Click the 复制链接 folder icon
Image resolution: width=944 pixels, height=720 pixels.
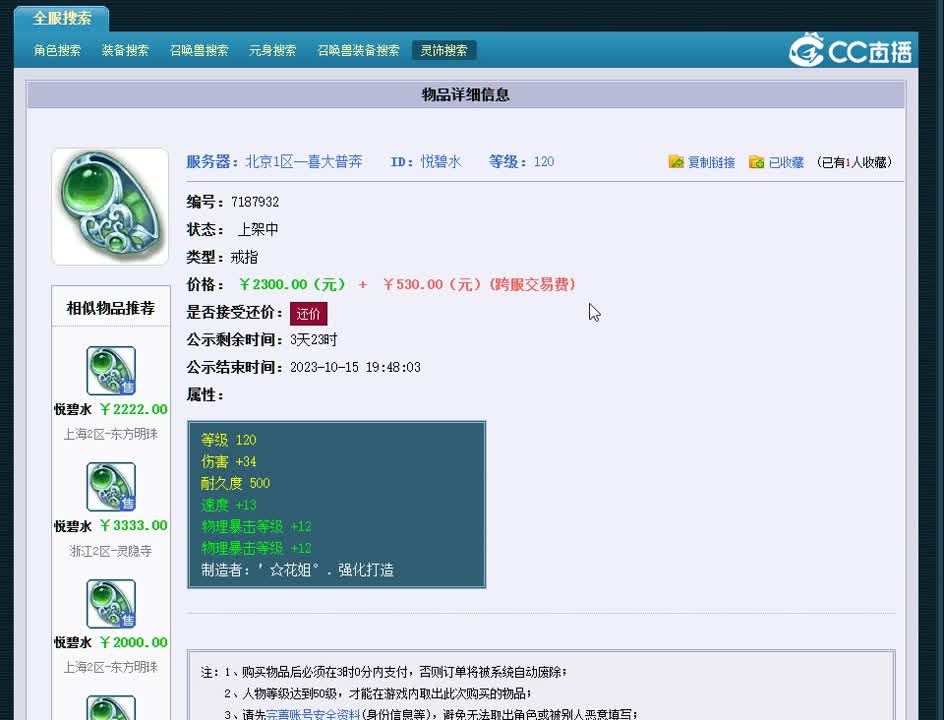[x=676, y=162]
